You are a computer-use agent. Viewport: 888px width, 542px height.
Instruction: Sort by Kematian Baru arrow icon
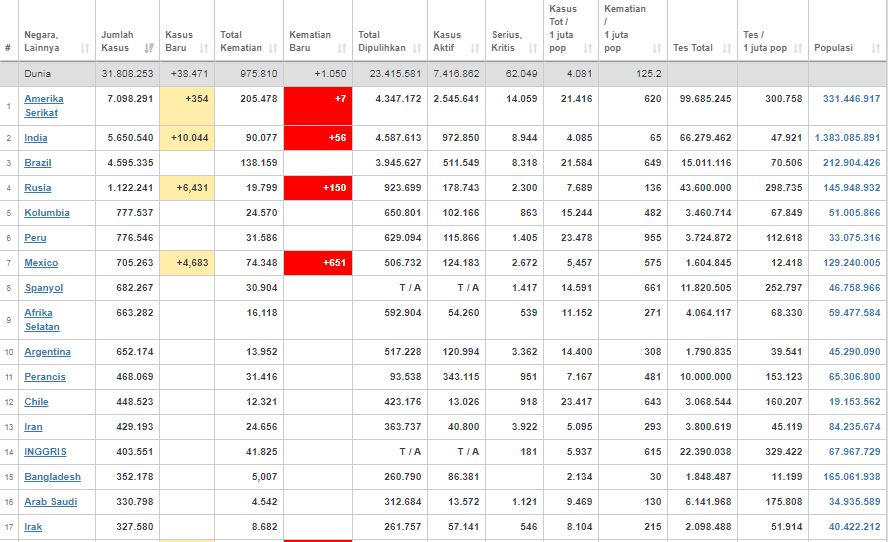coord(342,48)
